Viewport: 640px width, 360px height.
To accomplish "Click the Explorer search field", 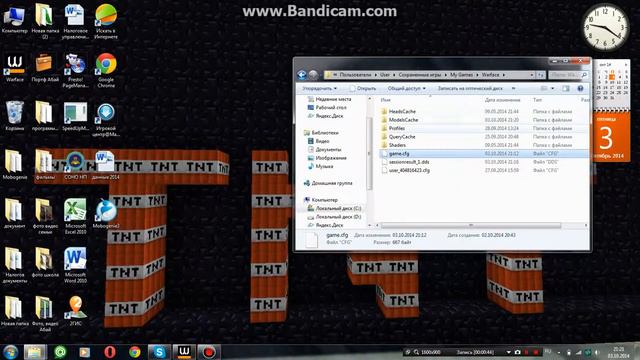I will (x=568, y=75).
